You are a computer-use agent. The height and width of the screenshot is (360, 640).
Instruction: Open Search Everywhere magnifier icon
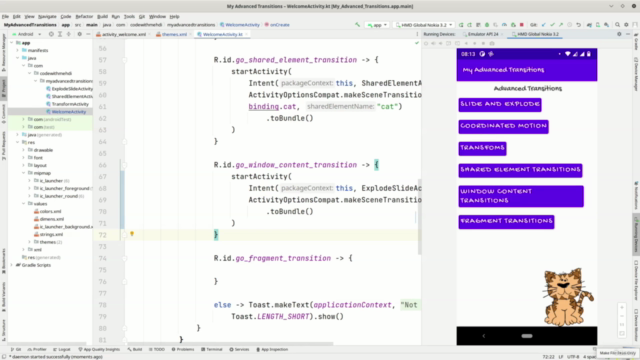617,25
